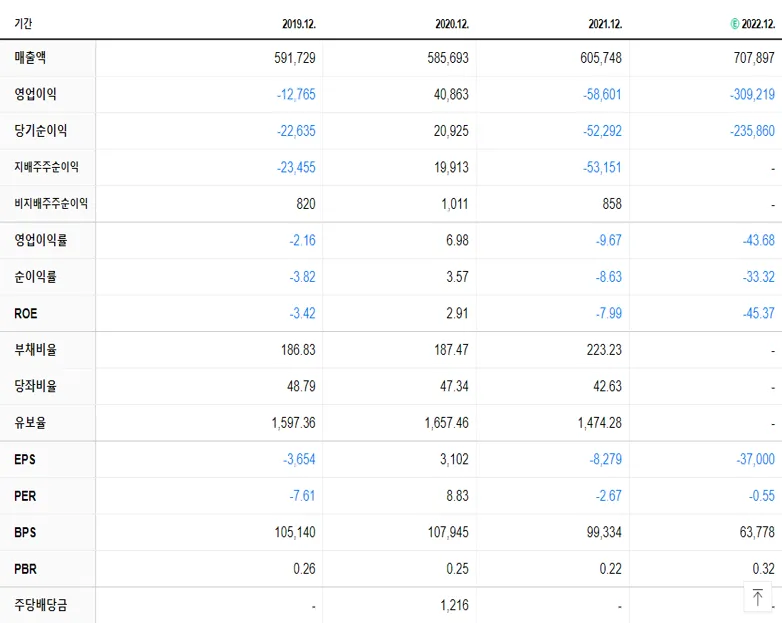The width and height of the screenshot is (782, 623).
Task: Click BPS value 63,778
Action: pyautogui.click(x=757, y=532)
